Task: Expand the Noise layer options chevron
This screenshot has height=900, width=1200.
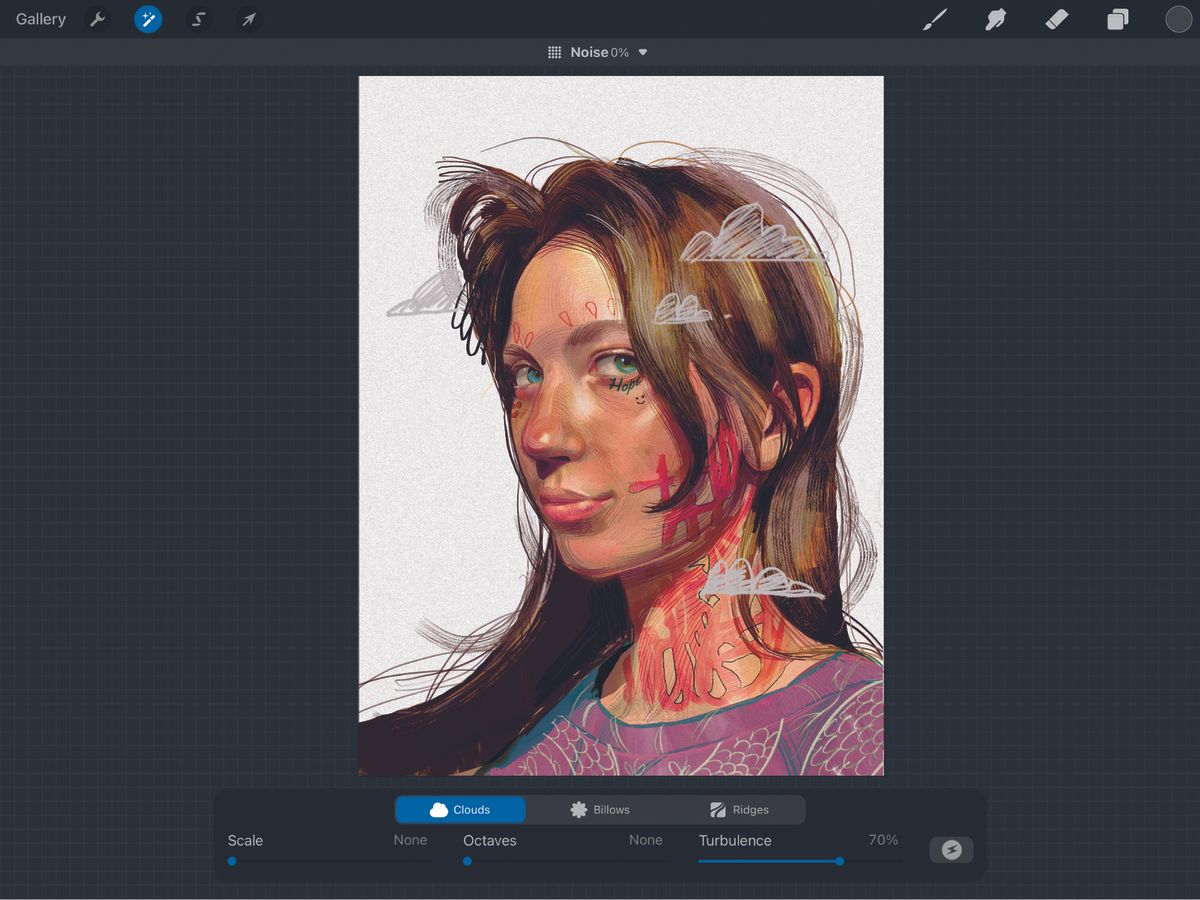Action: (642, 52)
